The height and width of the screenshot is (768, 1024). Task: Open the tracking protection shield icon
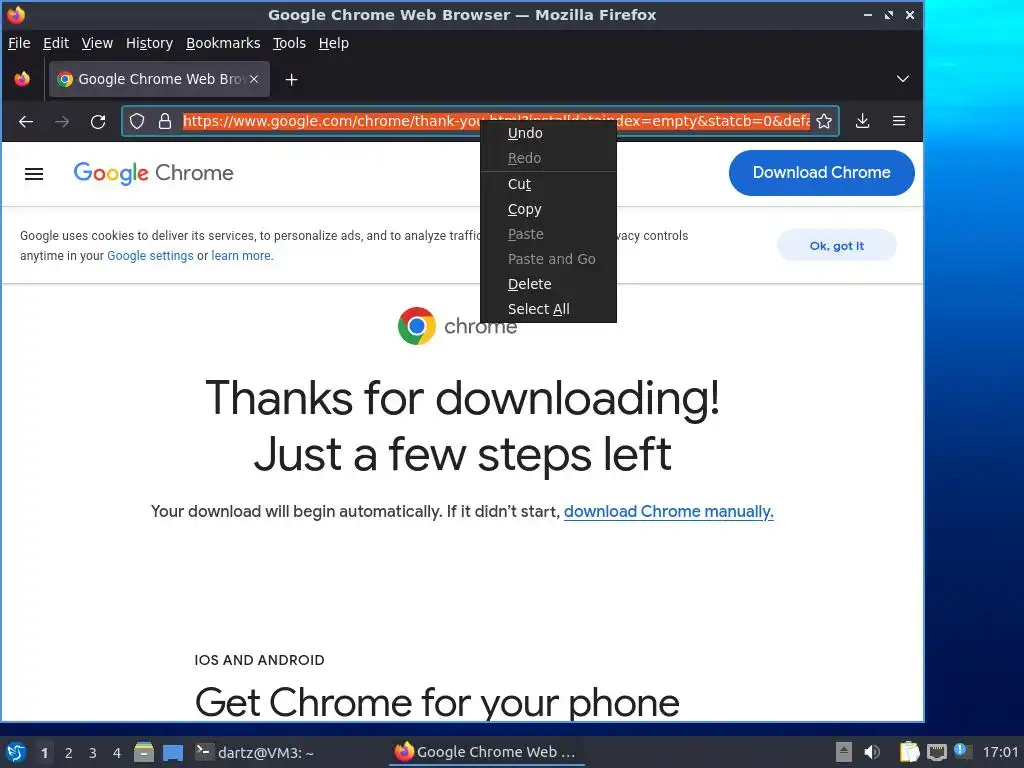(x=137, y=121)
